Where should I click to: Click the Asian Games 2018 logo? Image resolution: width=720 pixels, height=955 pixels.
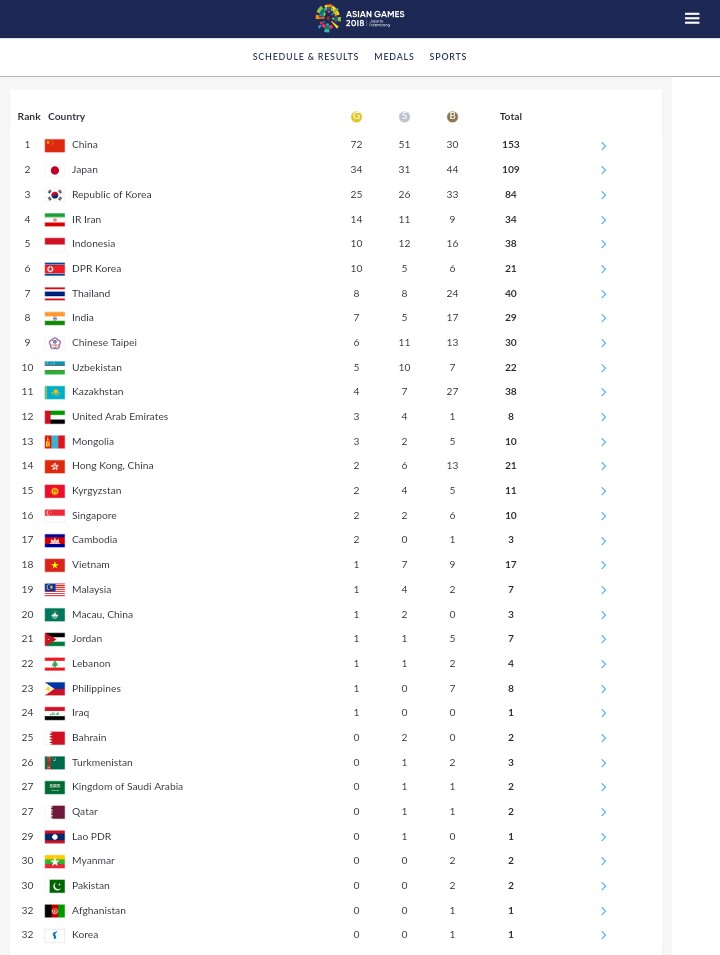(360, 18)
